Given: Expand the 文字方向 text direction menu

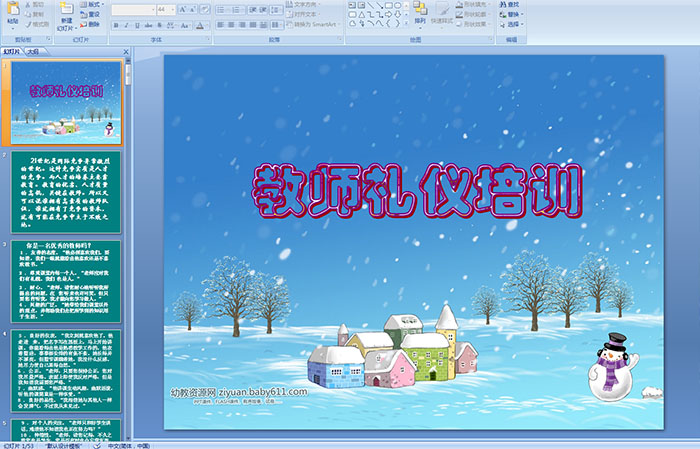Looking at the screenshot, I should coord(304,4).
